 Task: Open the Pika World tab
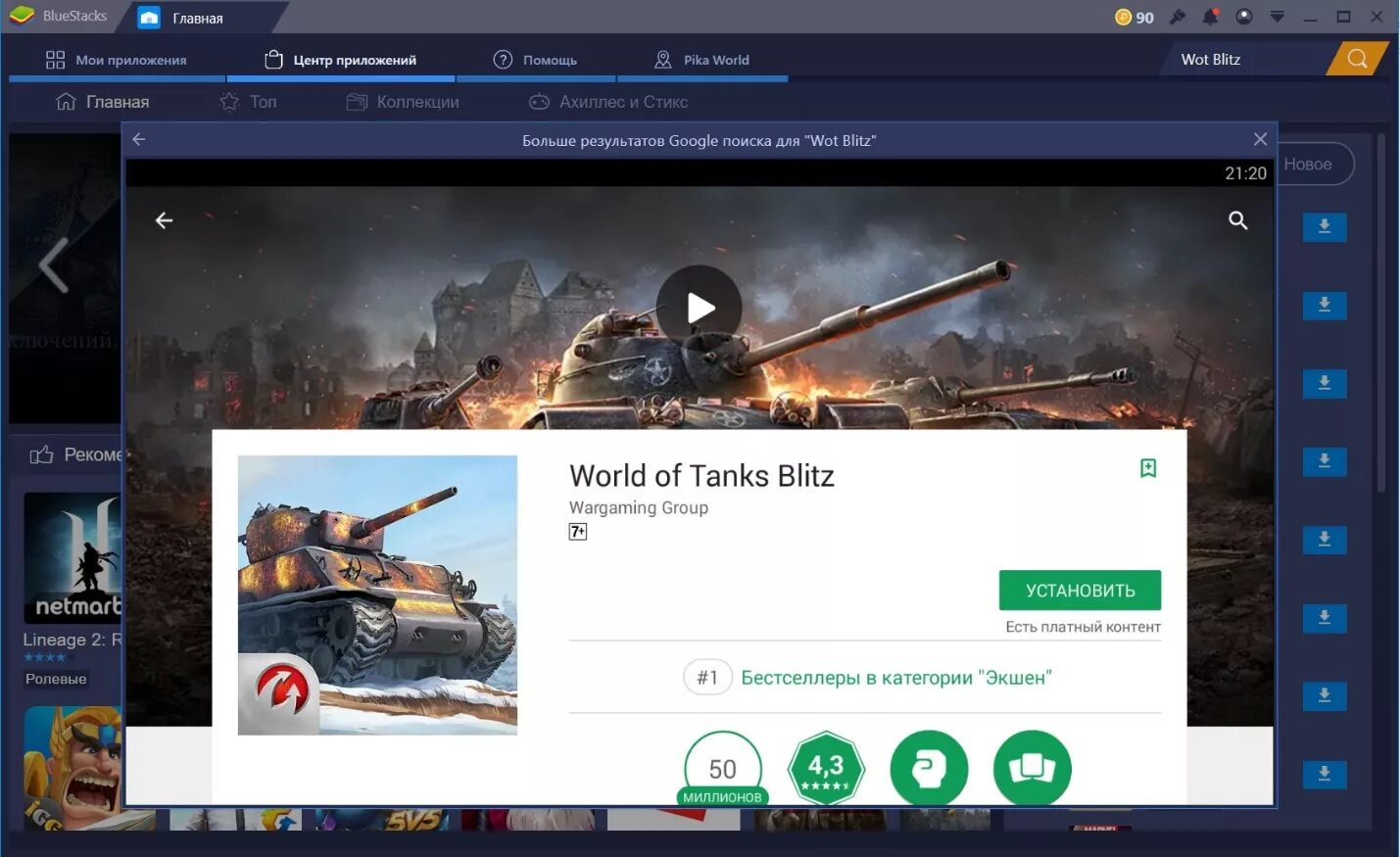point(701,60)
